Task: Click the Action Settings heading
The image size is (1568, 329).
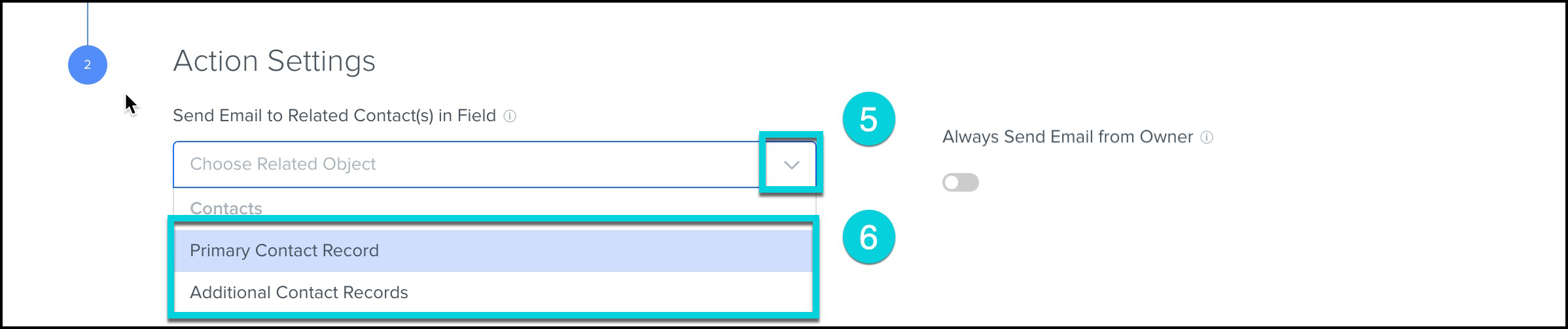Action: point(274,61)
